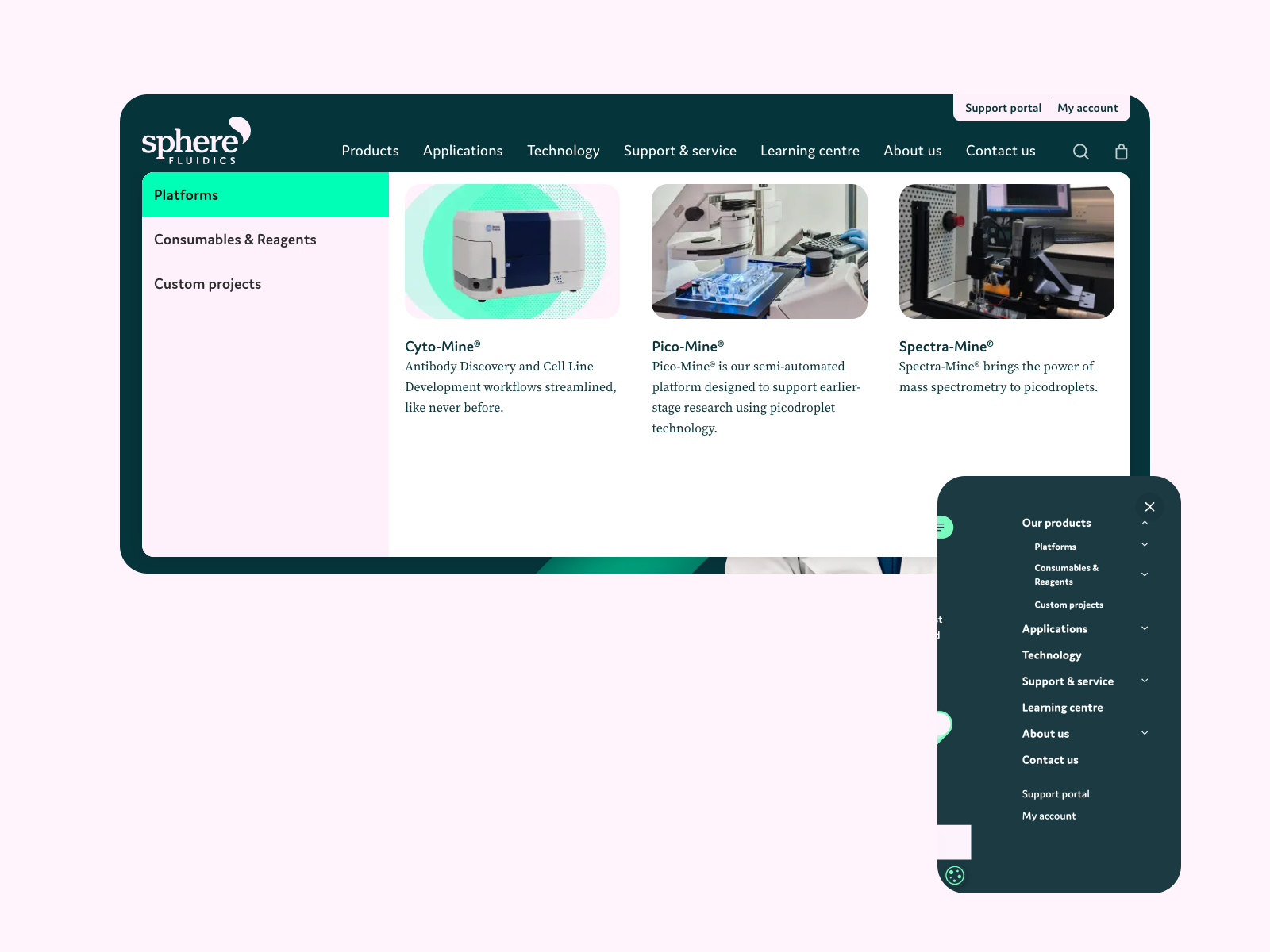The image size is (1270, 952).
Task: Open the Cyto-Mine product image
Action: click(x=512, y=251)
